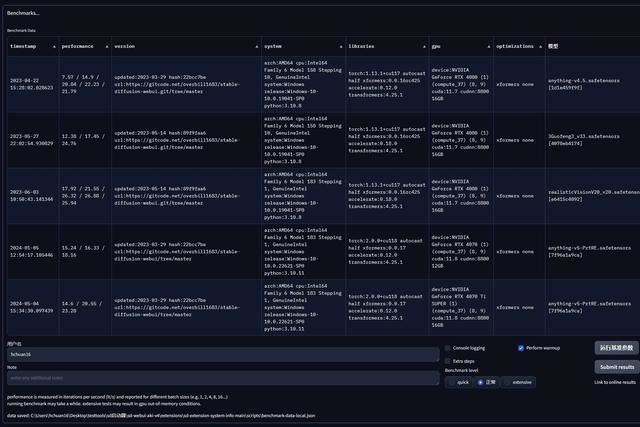The width and height of the screenshot is (640, 427).
Task: Click the 模型 column header
Action: (553, 46)
